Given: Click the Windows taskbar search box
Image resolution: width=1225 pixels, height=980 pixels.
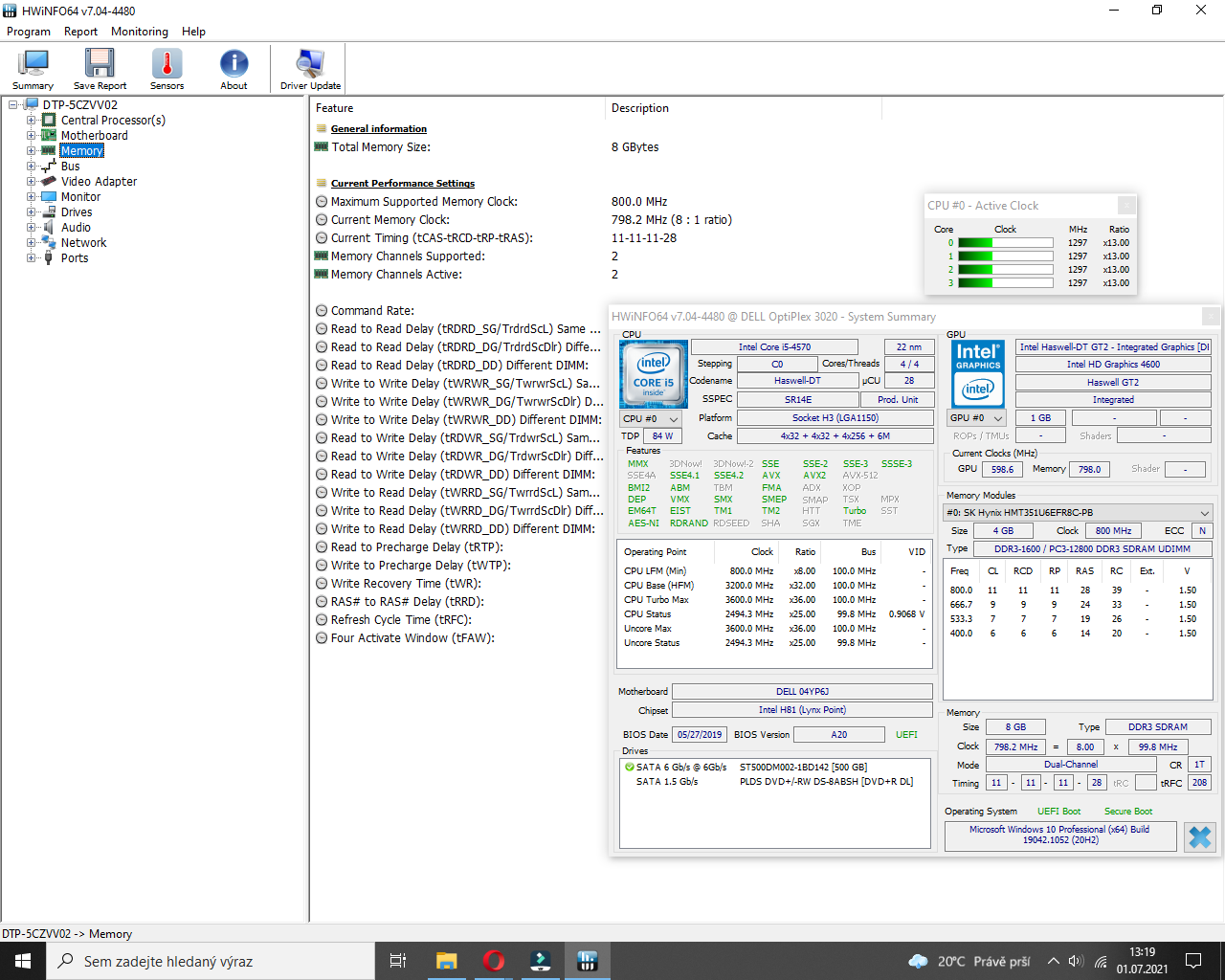Looking at the screenshot, I should 211,961.
